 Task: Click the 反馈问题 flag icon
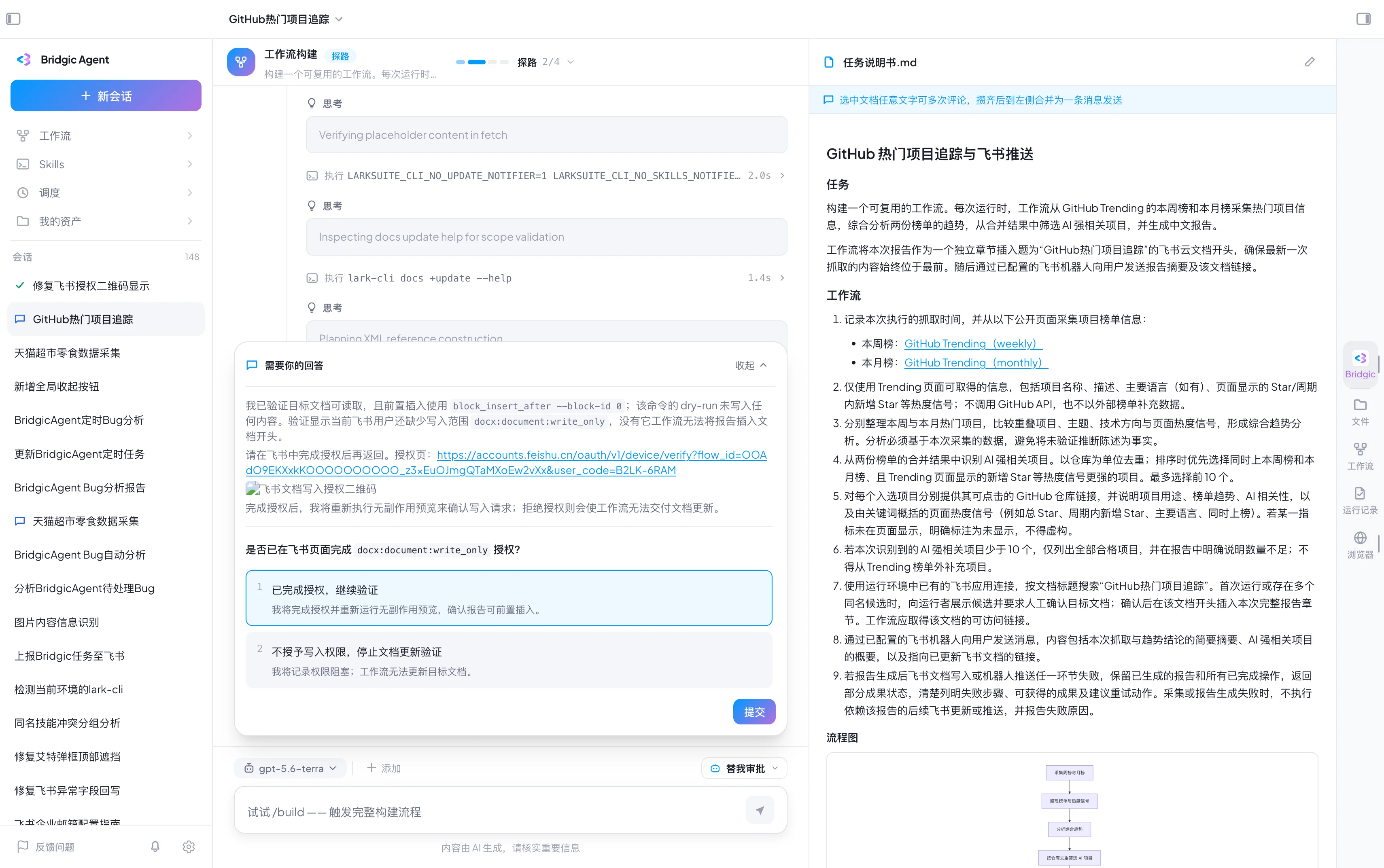(22, 846)
